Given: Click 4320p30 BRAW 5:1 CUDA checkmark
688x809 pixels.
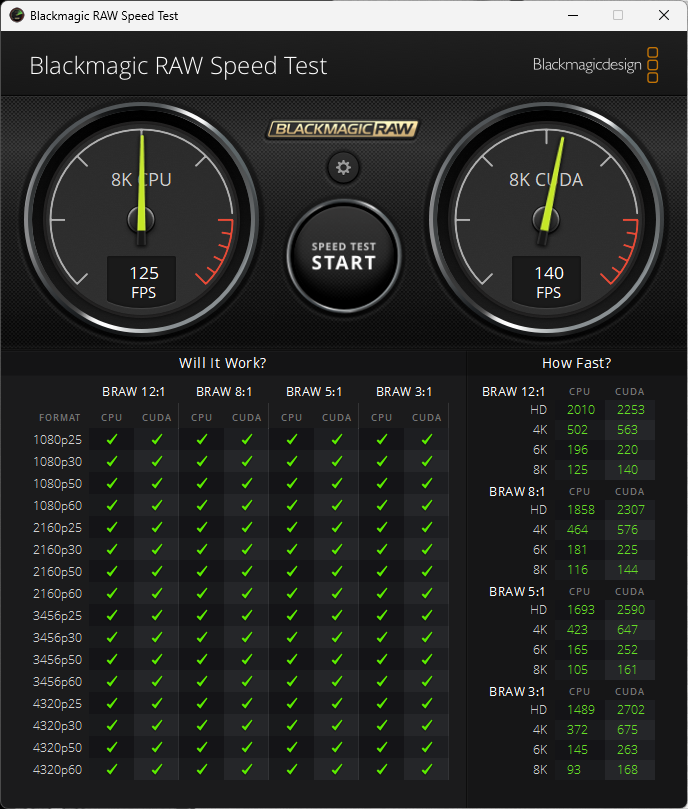Looking at the screenshot, I should (337, 725).
